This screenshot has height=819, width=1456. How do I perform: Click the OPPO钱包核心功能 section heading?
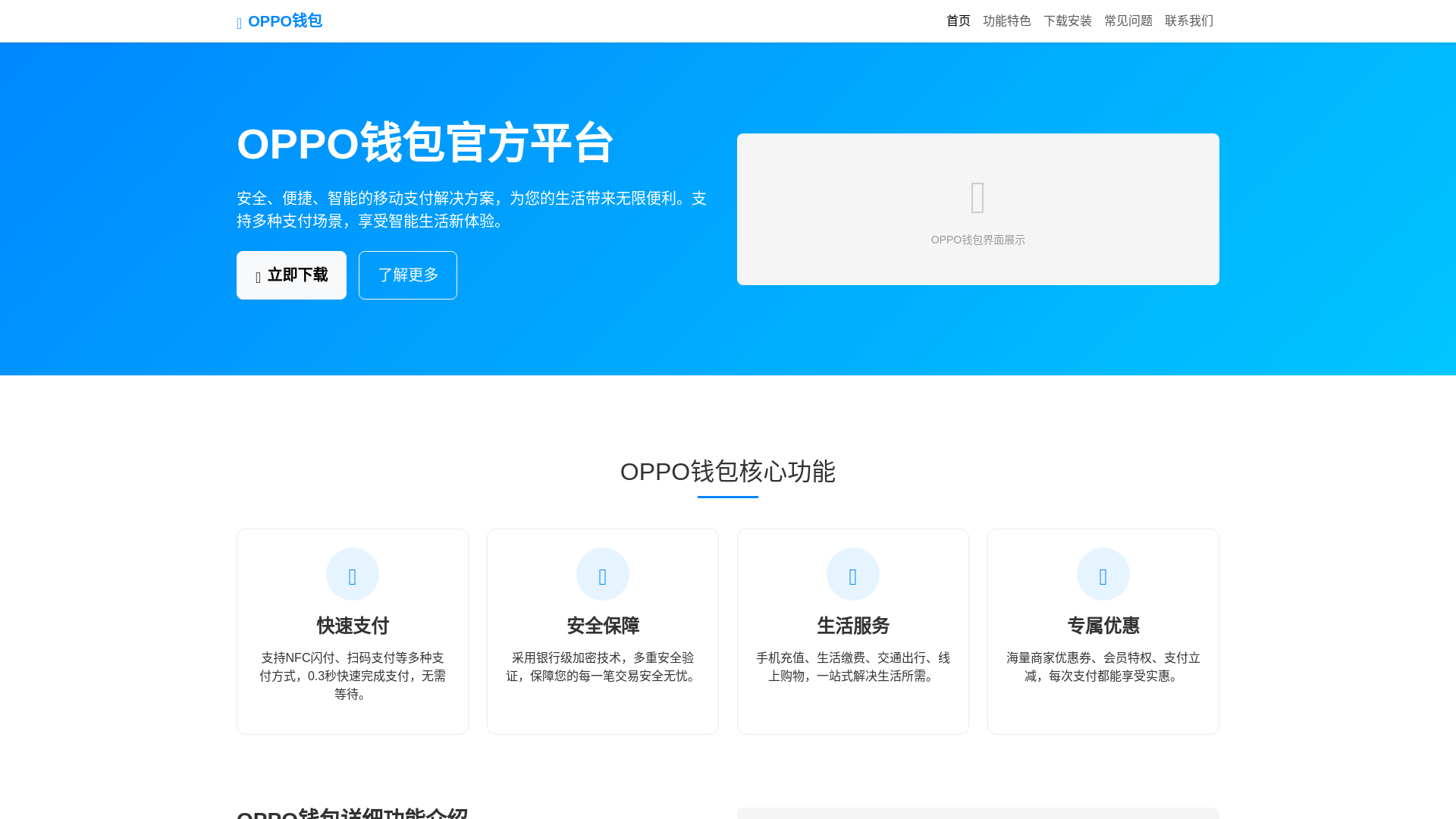(728, 472)
